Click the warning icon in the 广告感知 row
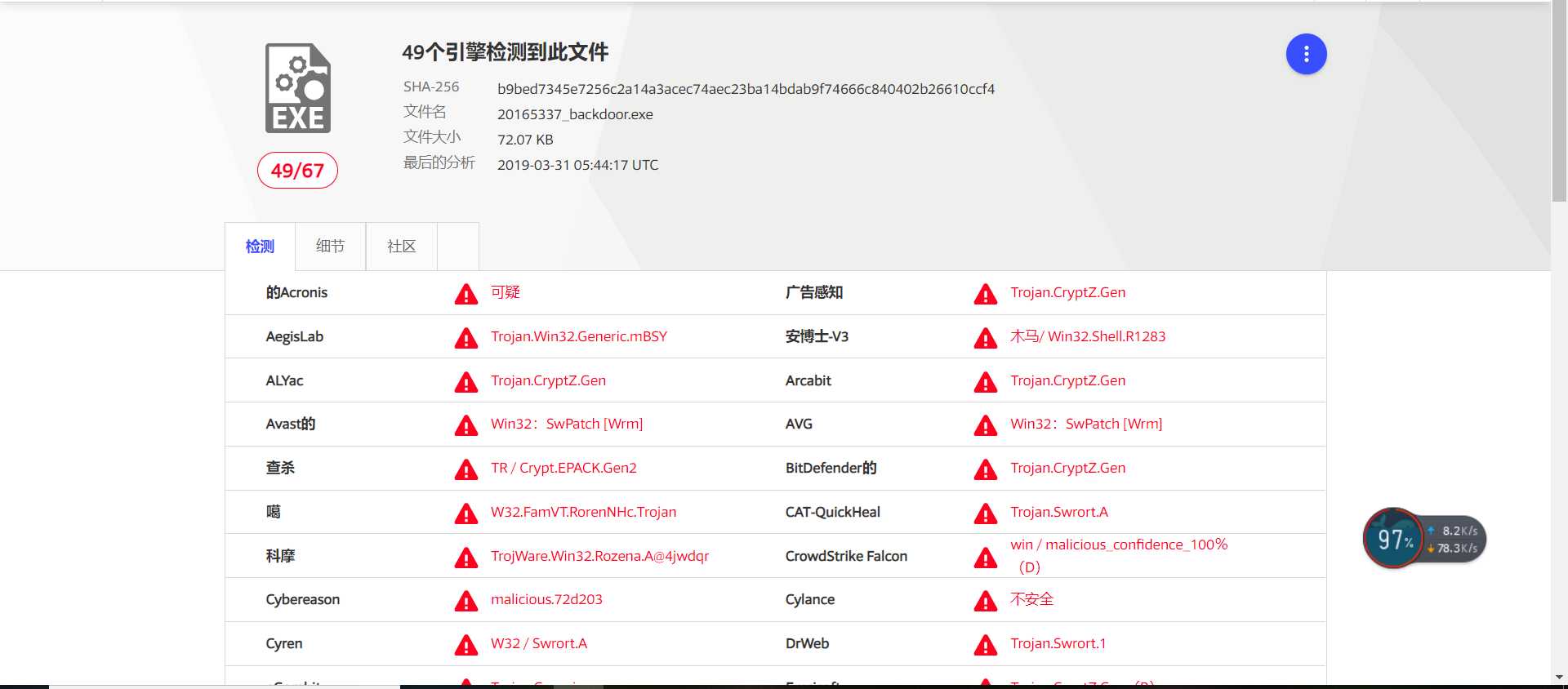Image resolution: width=1568 pixels, height=689 pixels. pos(986,294)
